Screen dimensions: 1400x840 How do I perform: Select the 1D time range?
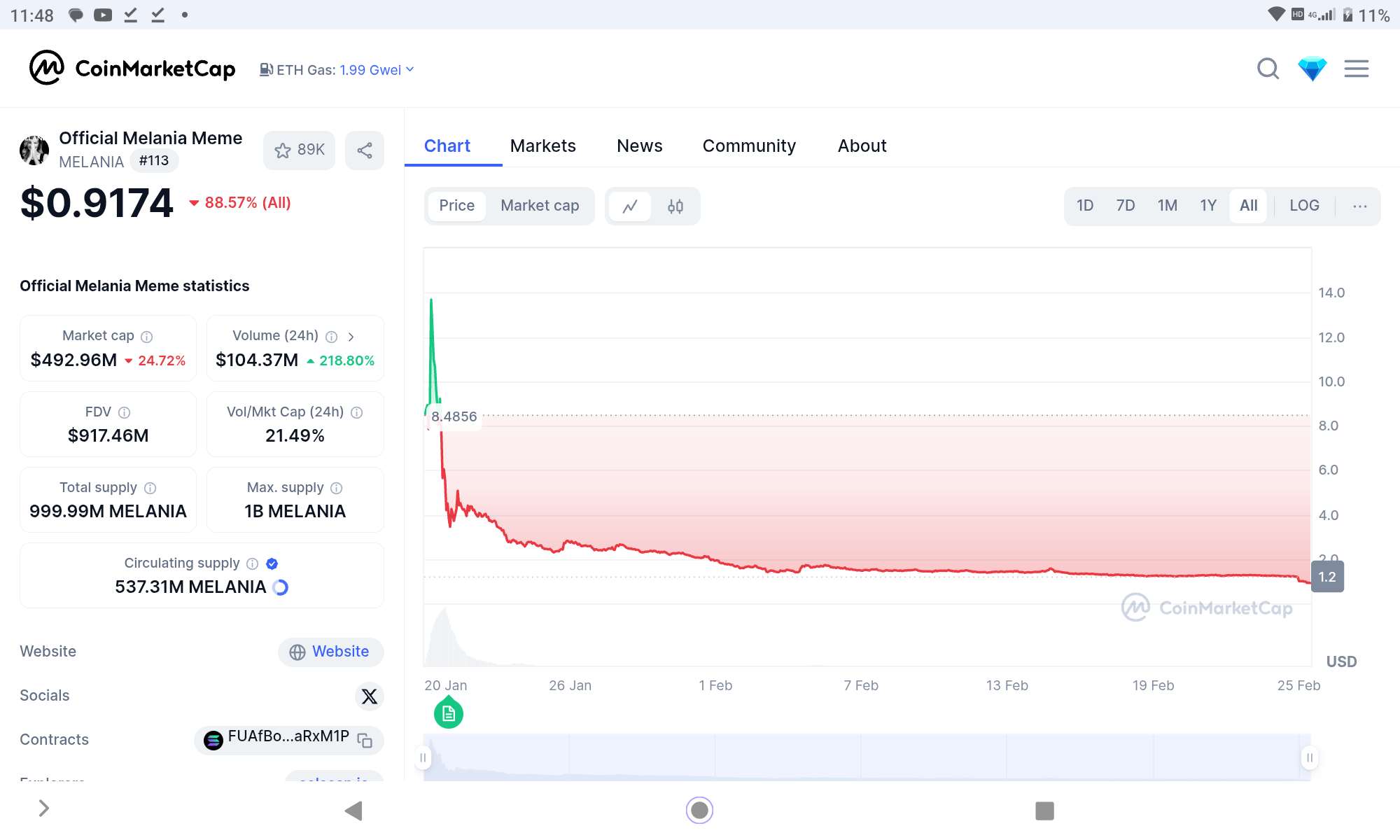pos(1085,206)
